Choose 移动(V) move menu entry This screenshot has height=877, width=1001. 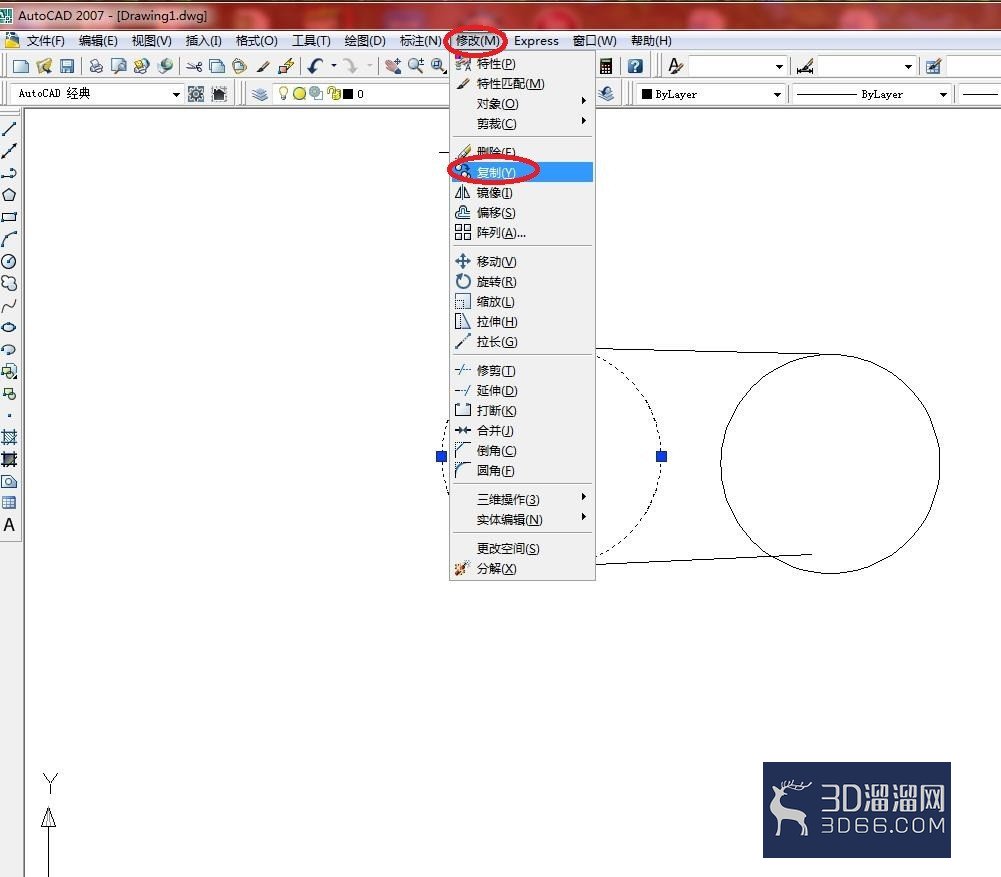point(522,262)
